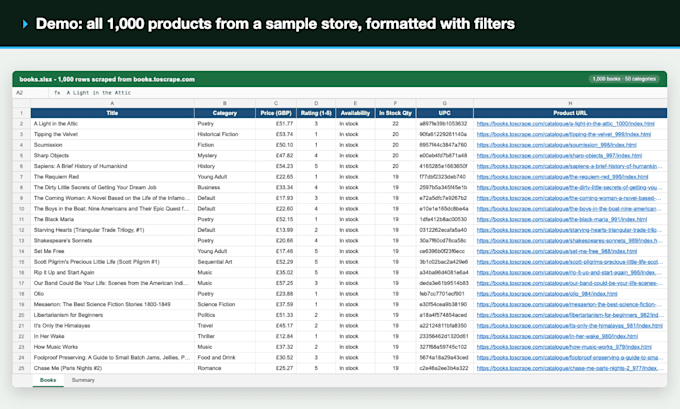The height and width of the screenshot is (409, 680).
Task: Select column C letter header
Action: tap(276, 103)
